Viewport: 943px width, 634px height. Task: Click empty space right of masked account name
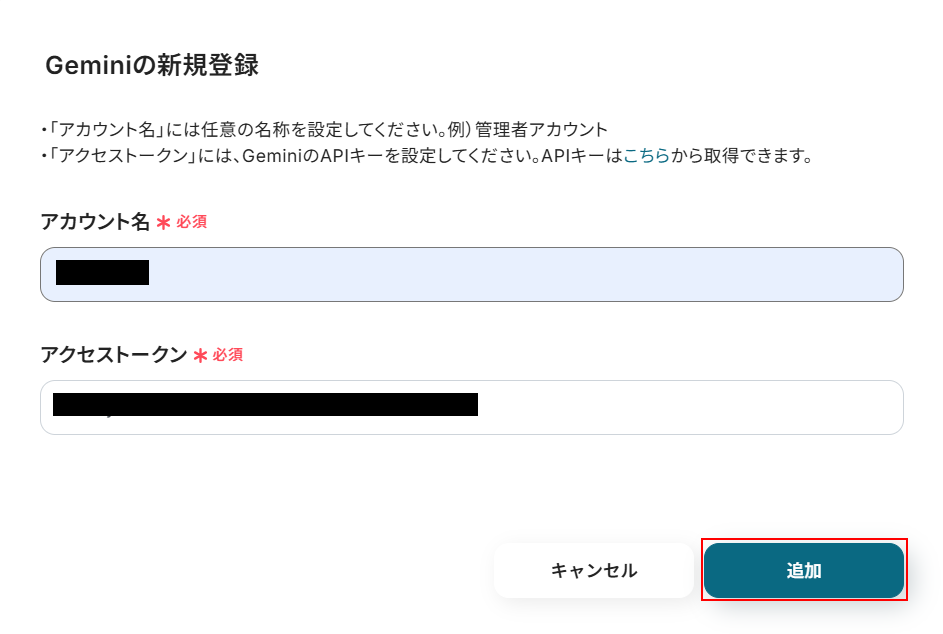tap(520, 274)
